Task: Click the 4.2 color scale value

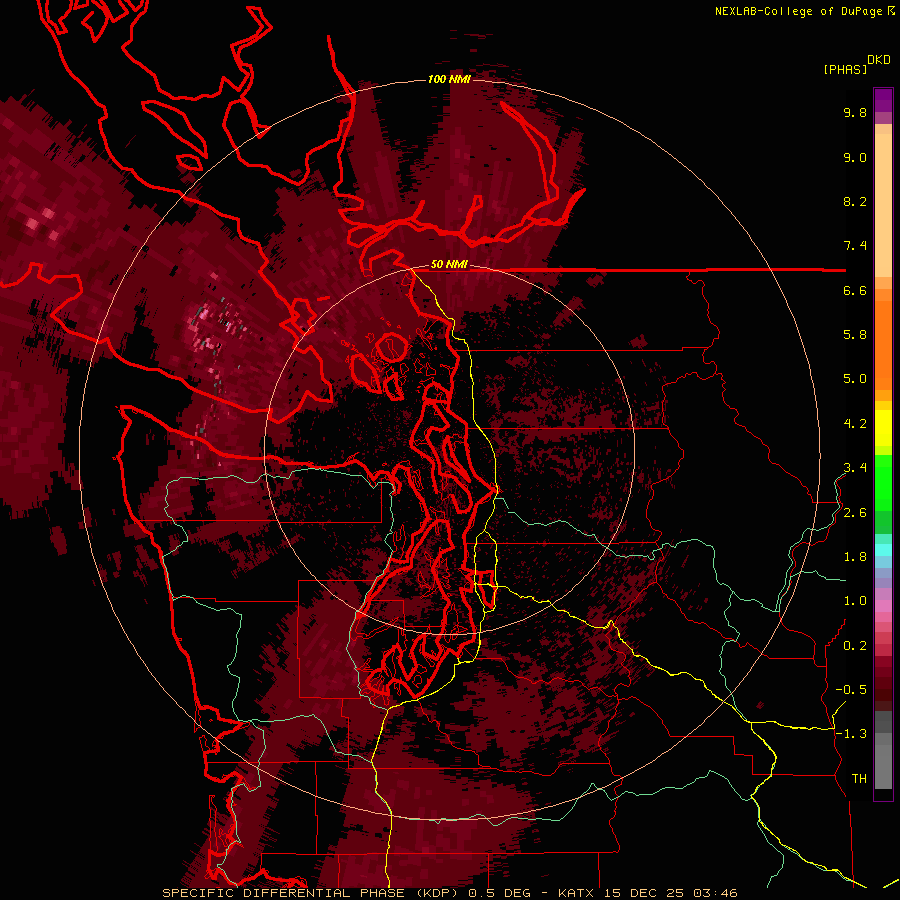Action: (855, 424)
